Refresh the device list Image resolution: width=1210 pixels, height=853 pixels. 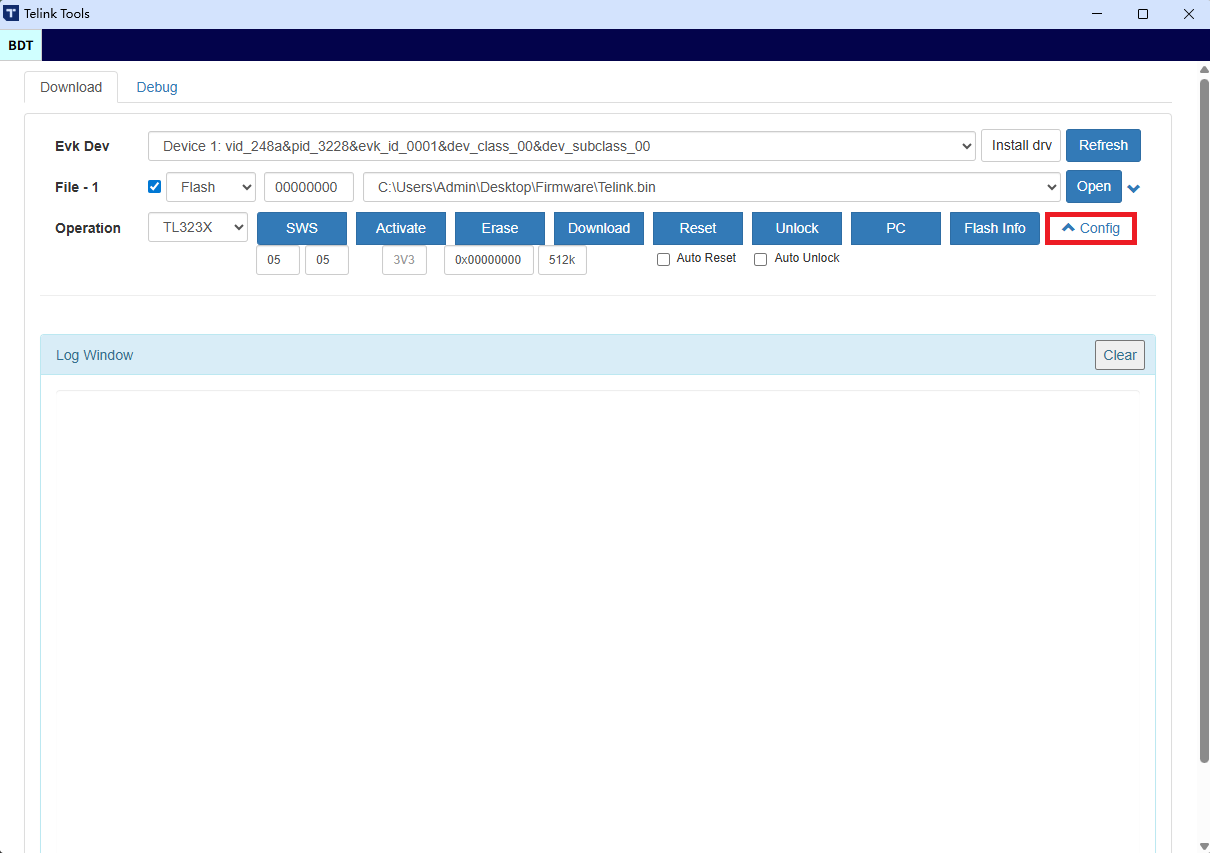tap(1103, 145)
